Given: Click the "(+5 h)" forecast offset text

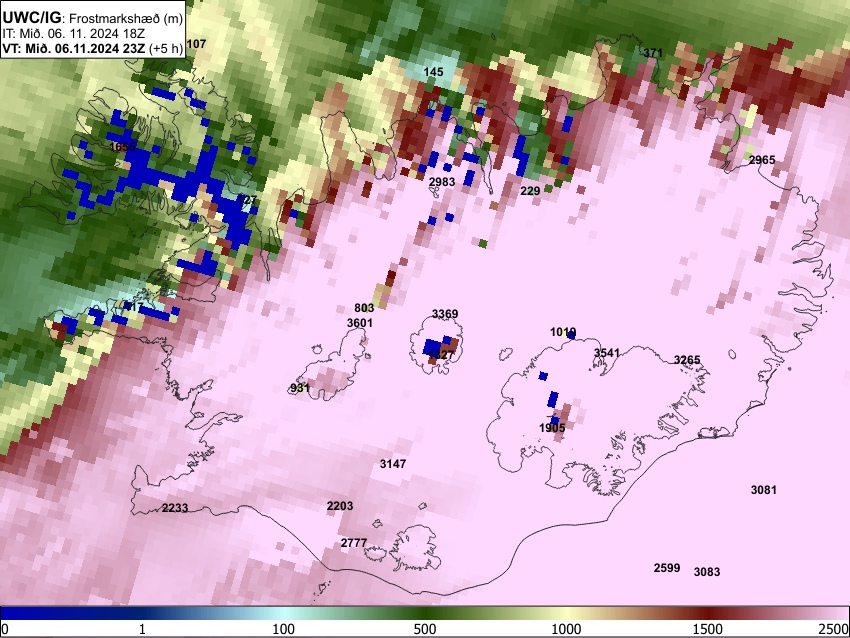Looking at the screenshot, I should [x=166, y=48].
